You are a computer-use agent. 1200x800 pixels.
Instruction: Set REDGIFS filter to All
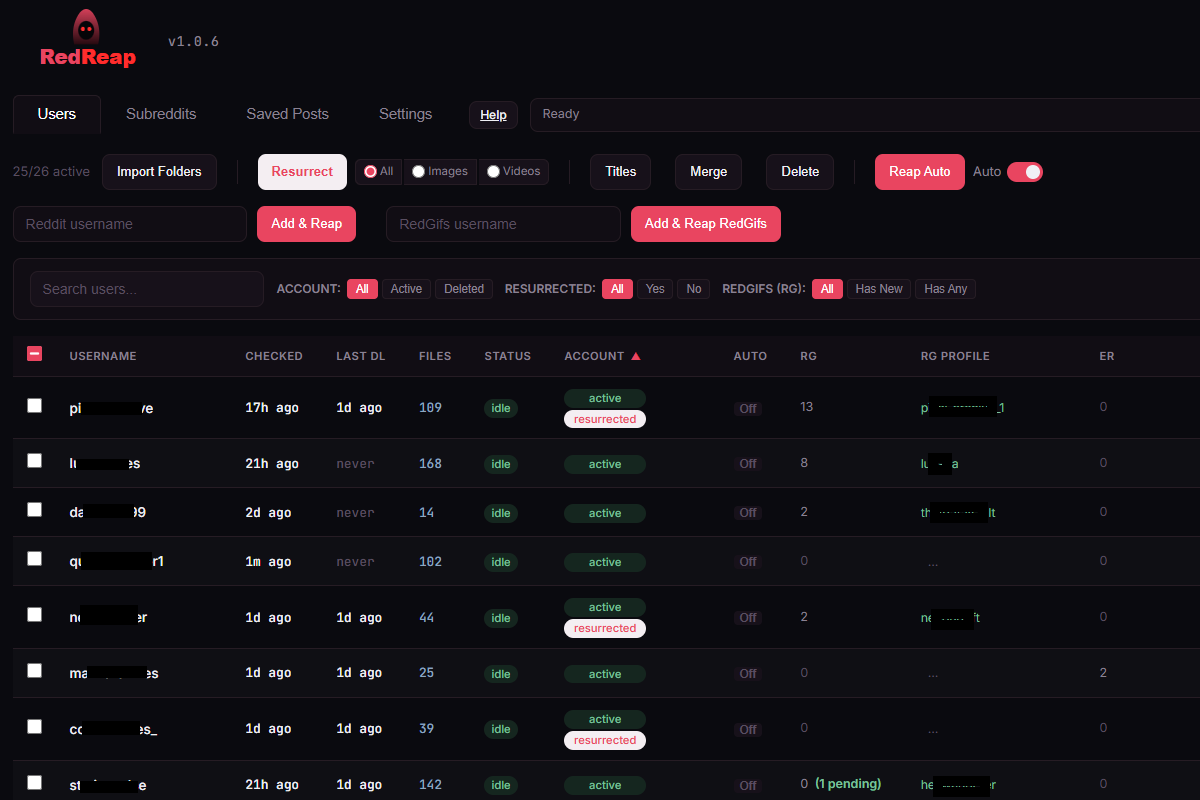pyautogui.click(x=827, y=289)
